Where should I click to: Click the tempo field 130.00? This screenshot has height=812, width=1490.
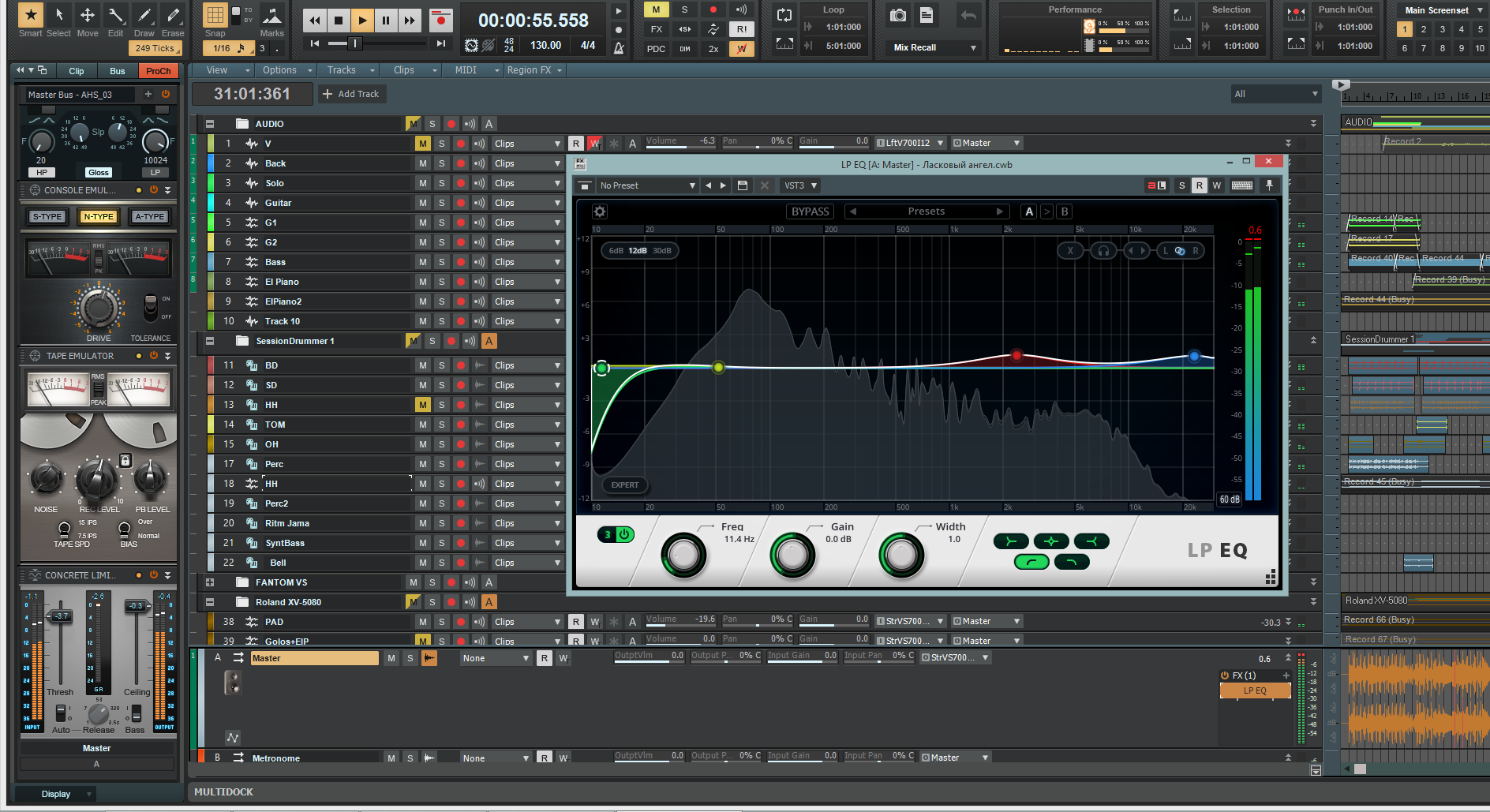coord(545,46)
